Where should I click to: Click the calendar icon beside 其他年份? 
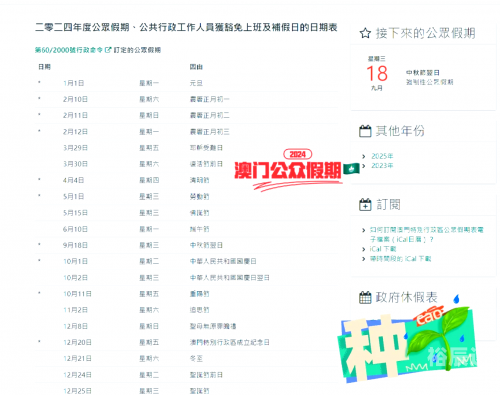click(365, 131)
